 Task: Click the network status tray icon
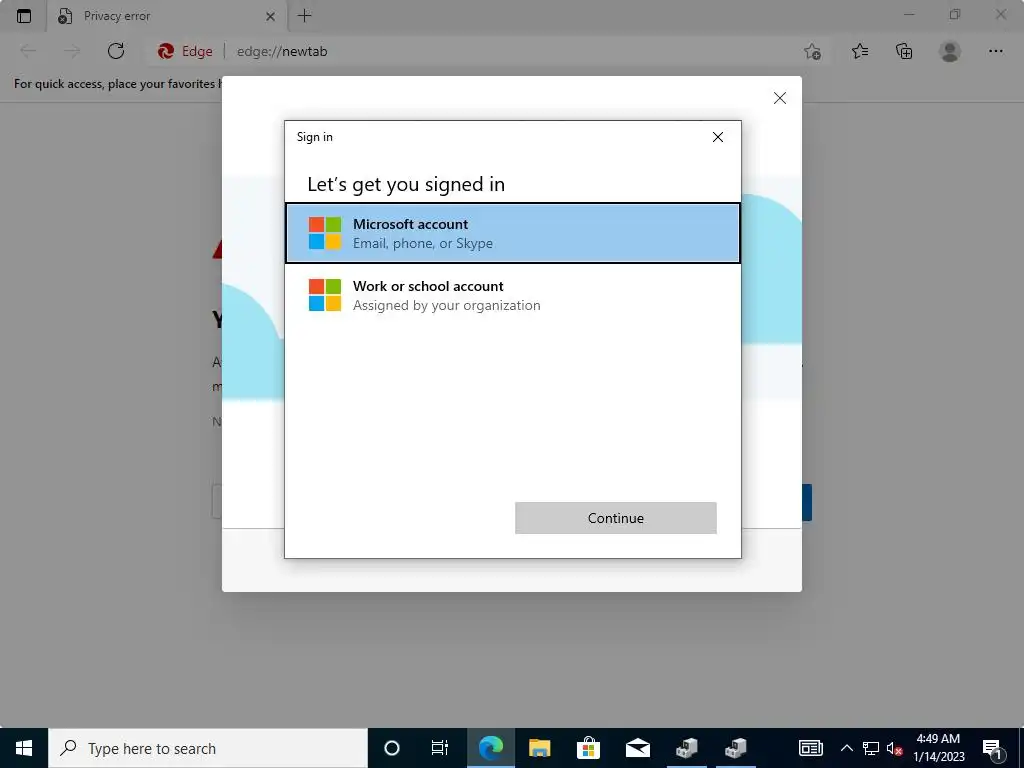pyautogui.click(x=871, y=748)
